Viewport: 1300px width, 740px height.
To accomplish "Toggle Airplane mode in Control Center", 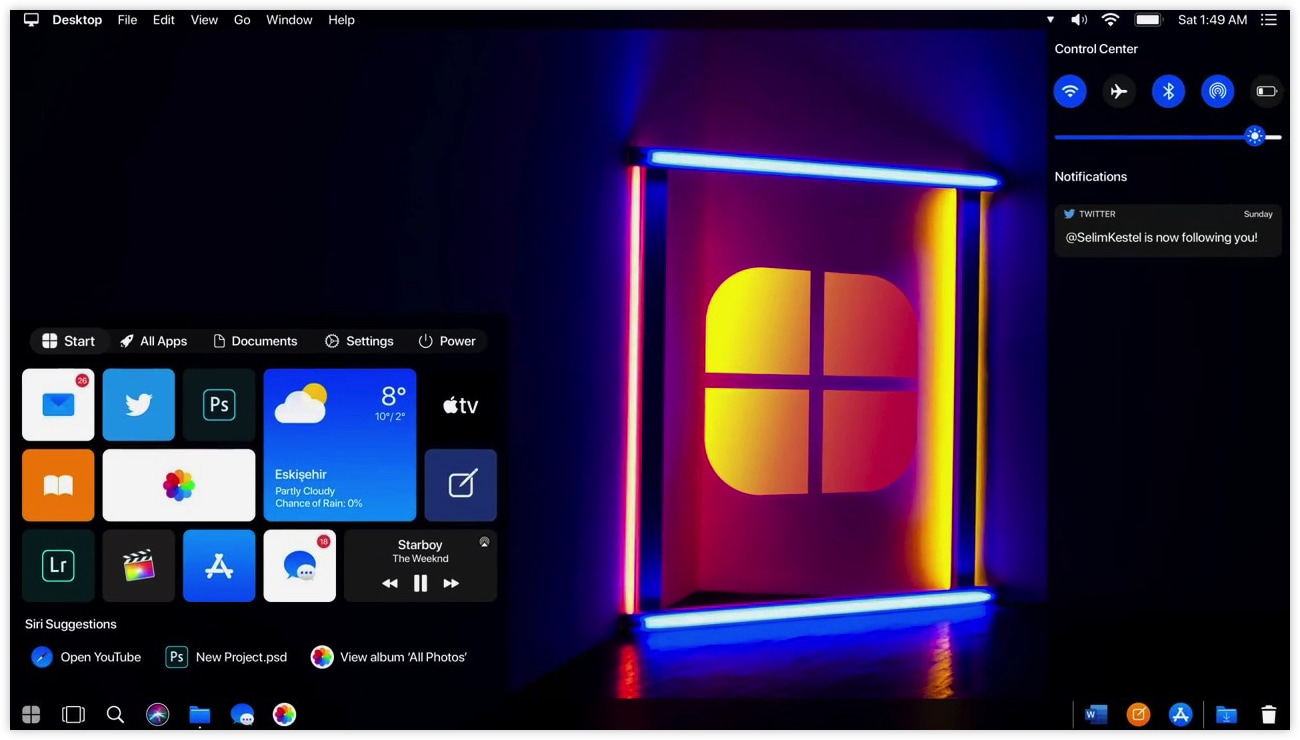I will [1119, 91].
